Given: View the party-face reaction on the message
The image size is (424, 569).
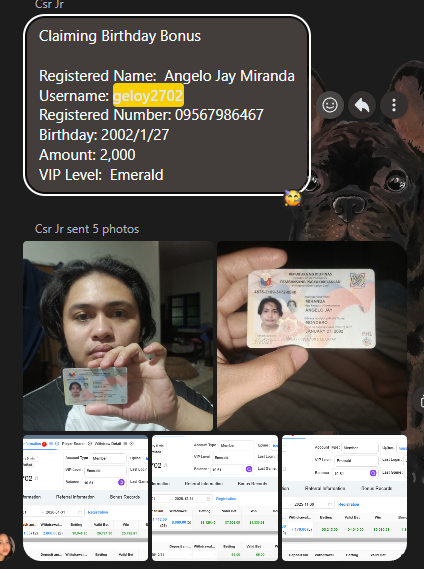Looking at the screenshot, I should pos(293,198).
